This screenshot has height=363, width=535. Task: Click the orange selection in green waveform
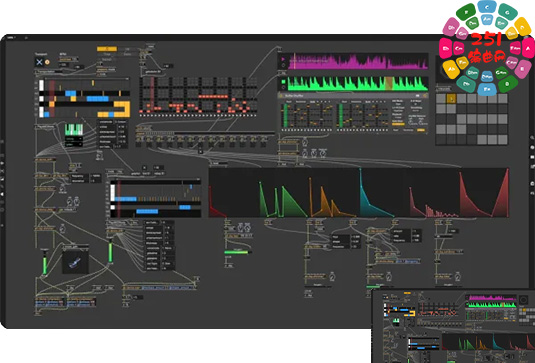[389, 83]
